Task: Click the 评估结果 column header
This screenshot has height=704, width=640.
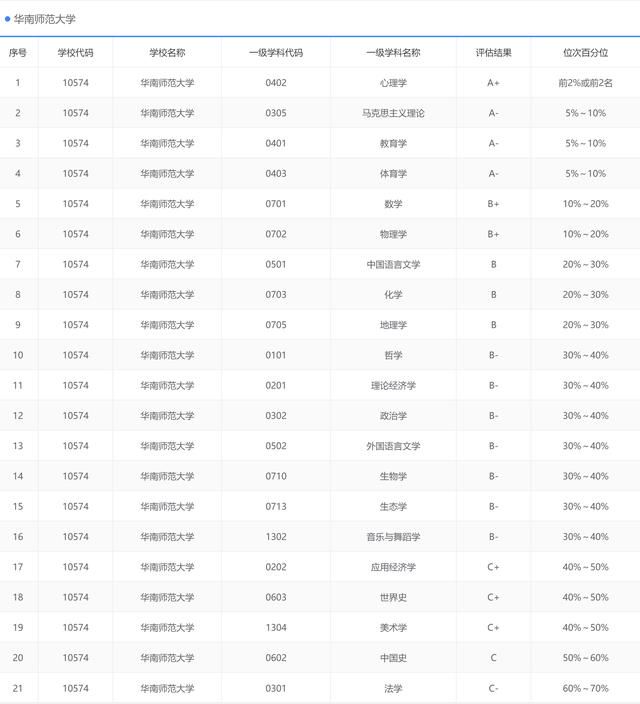Action: pos(494,53)
